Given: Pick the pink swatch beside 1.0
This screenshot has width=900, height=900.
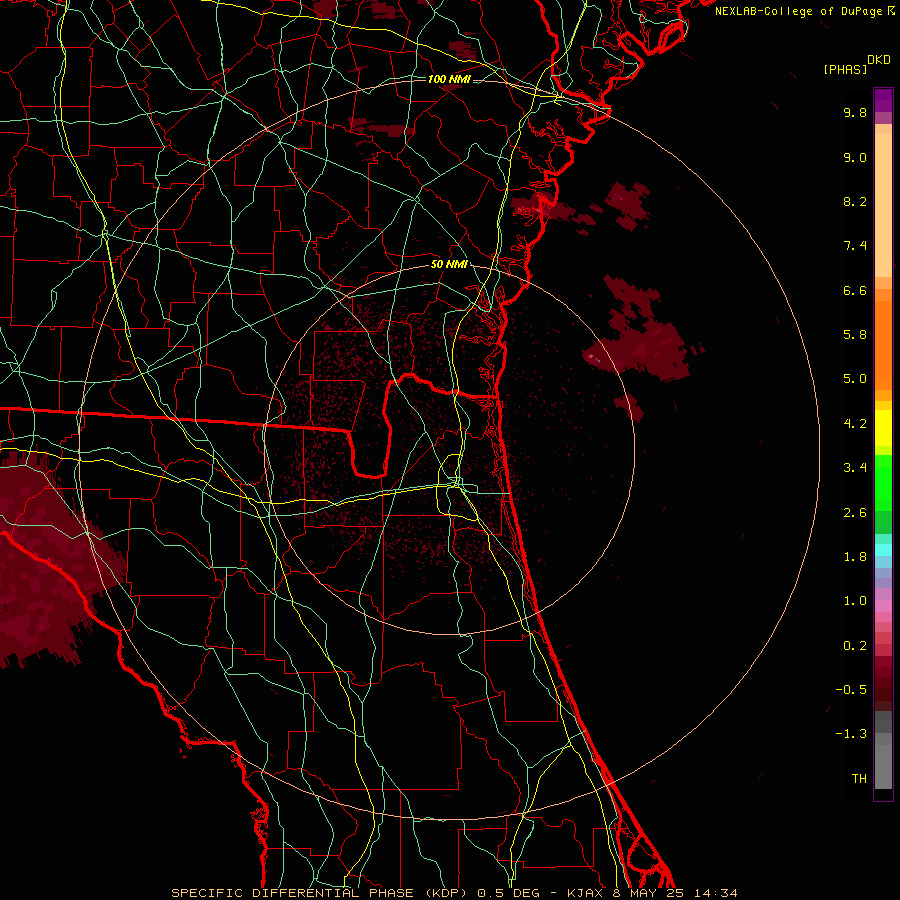Looking at the screenshot, I should point(883,606).
